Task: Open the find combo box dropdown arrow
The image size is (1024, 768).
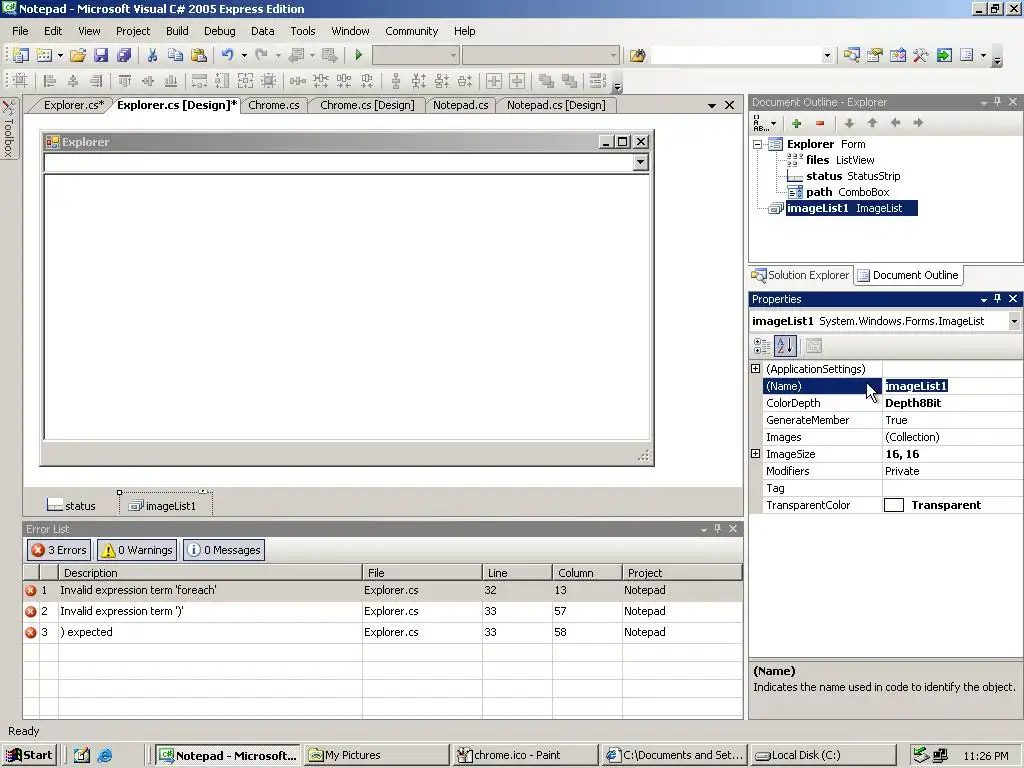Action: tap(827, 56)
